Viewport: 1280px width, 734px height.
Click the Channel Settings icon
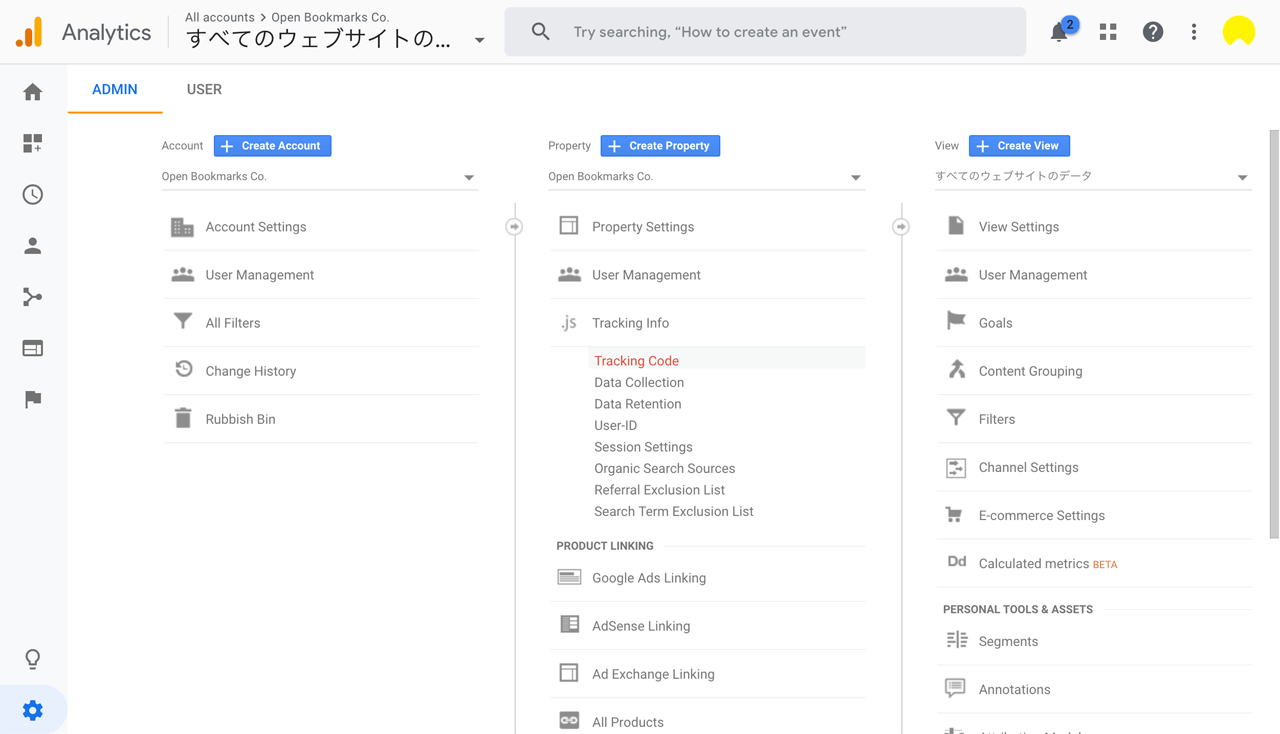point(956,467)
